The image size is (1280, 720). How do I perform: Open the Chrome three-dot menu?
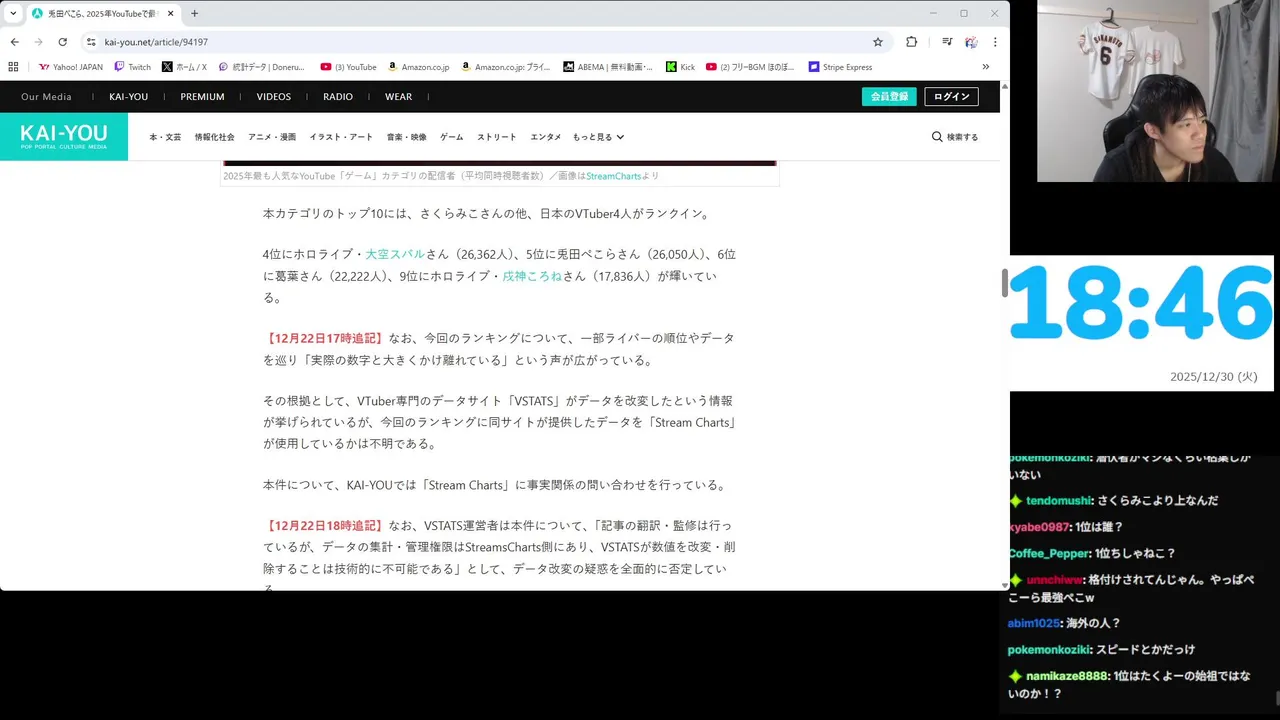995,42
